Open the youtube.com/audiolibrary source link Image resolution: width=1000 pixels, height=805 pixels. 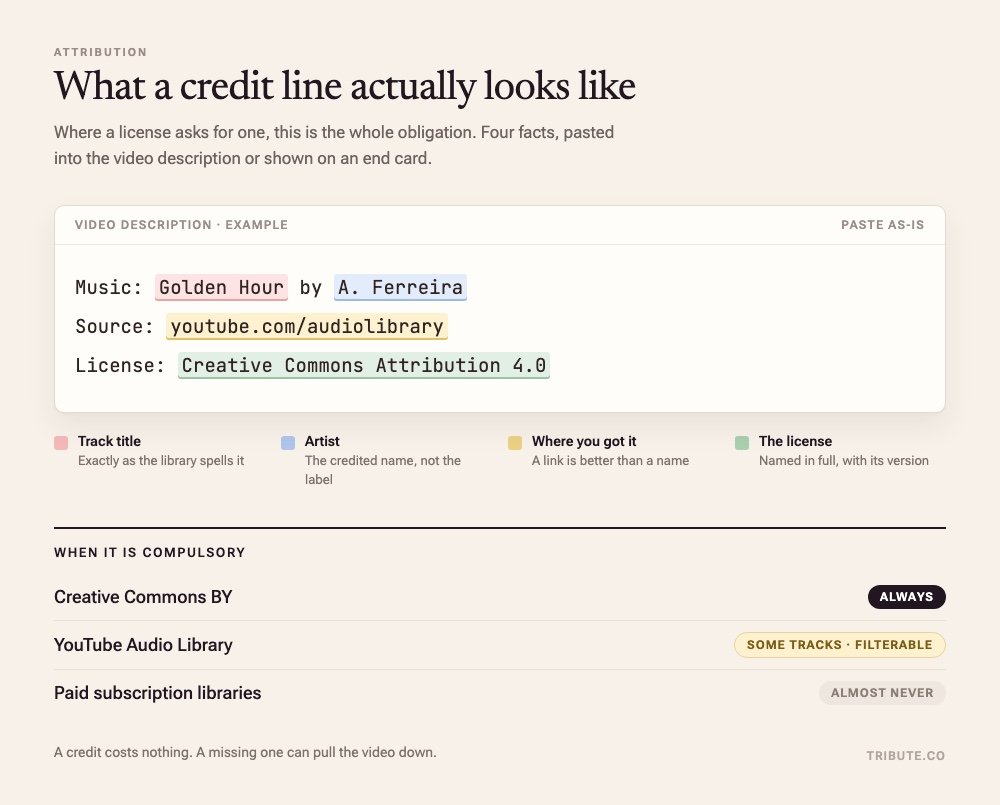point(307,327)
